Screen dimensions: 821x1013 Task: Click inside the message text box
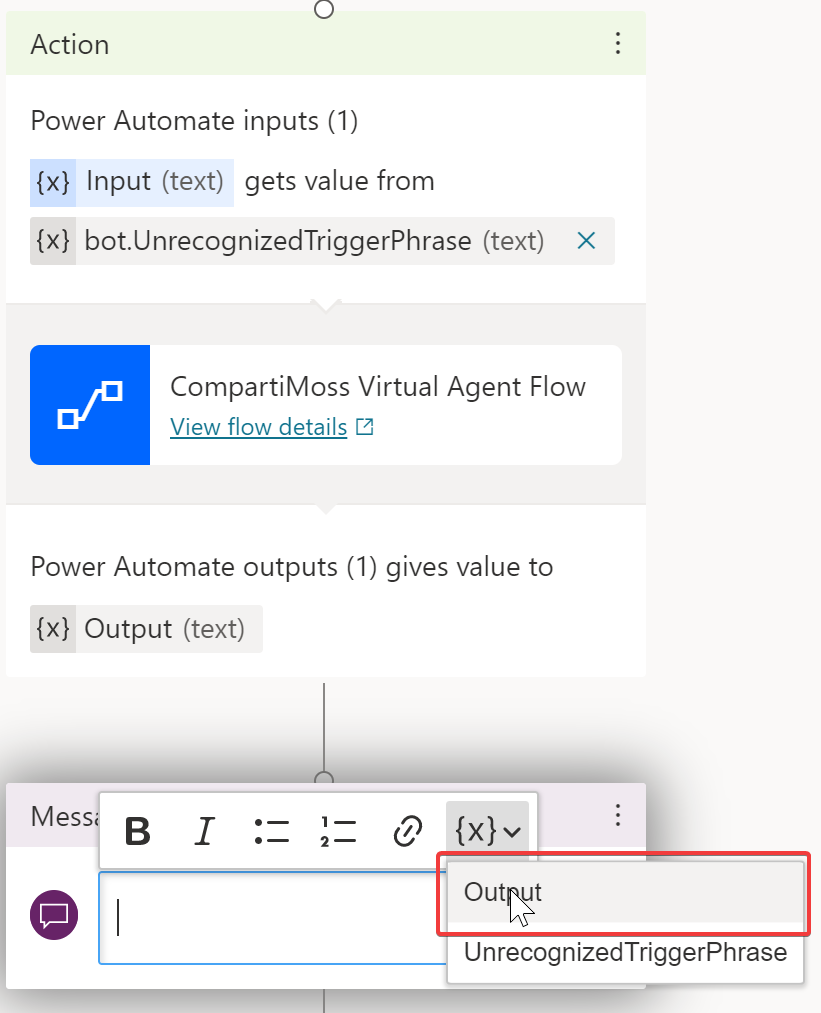(270, 917)
